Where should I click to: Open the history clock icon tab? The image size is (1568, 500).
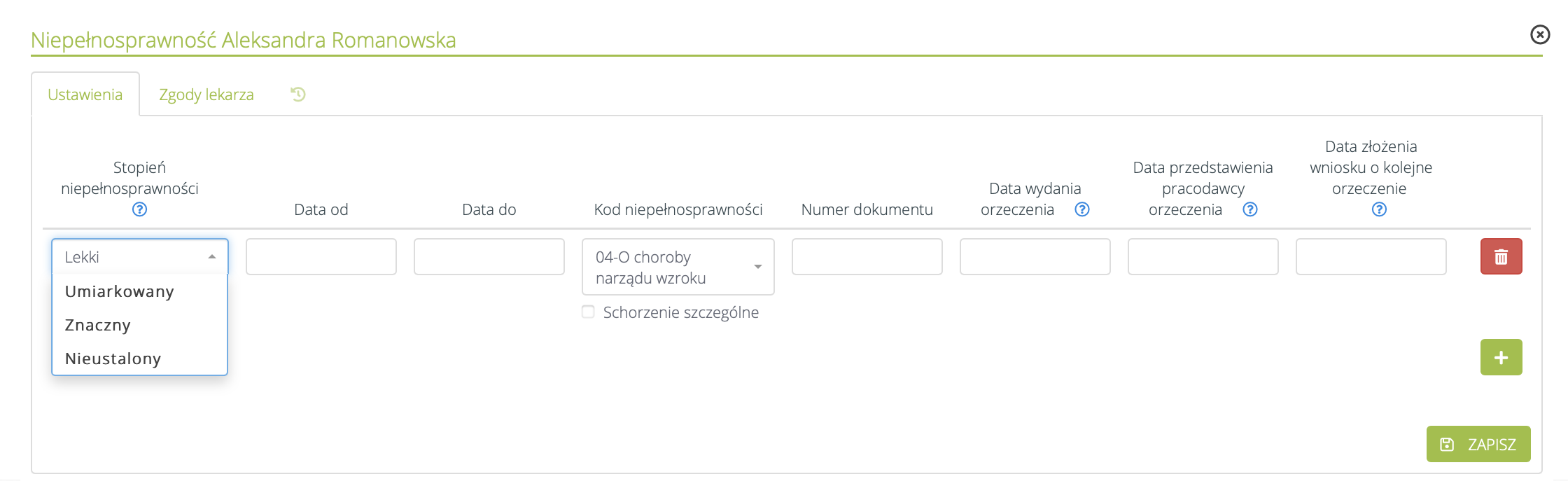pos(298,95)
